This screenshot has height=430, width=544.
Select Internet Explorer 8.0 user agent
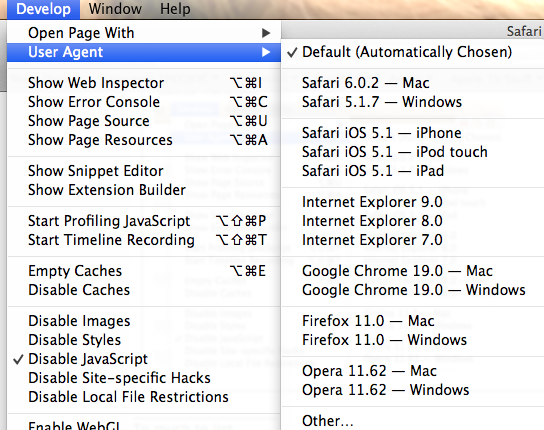413,221
